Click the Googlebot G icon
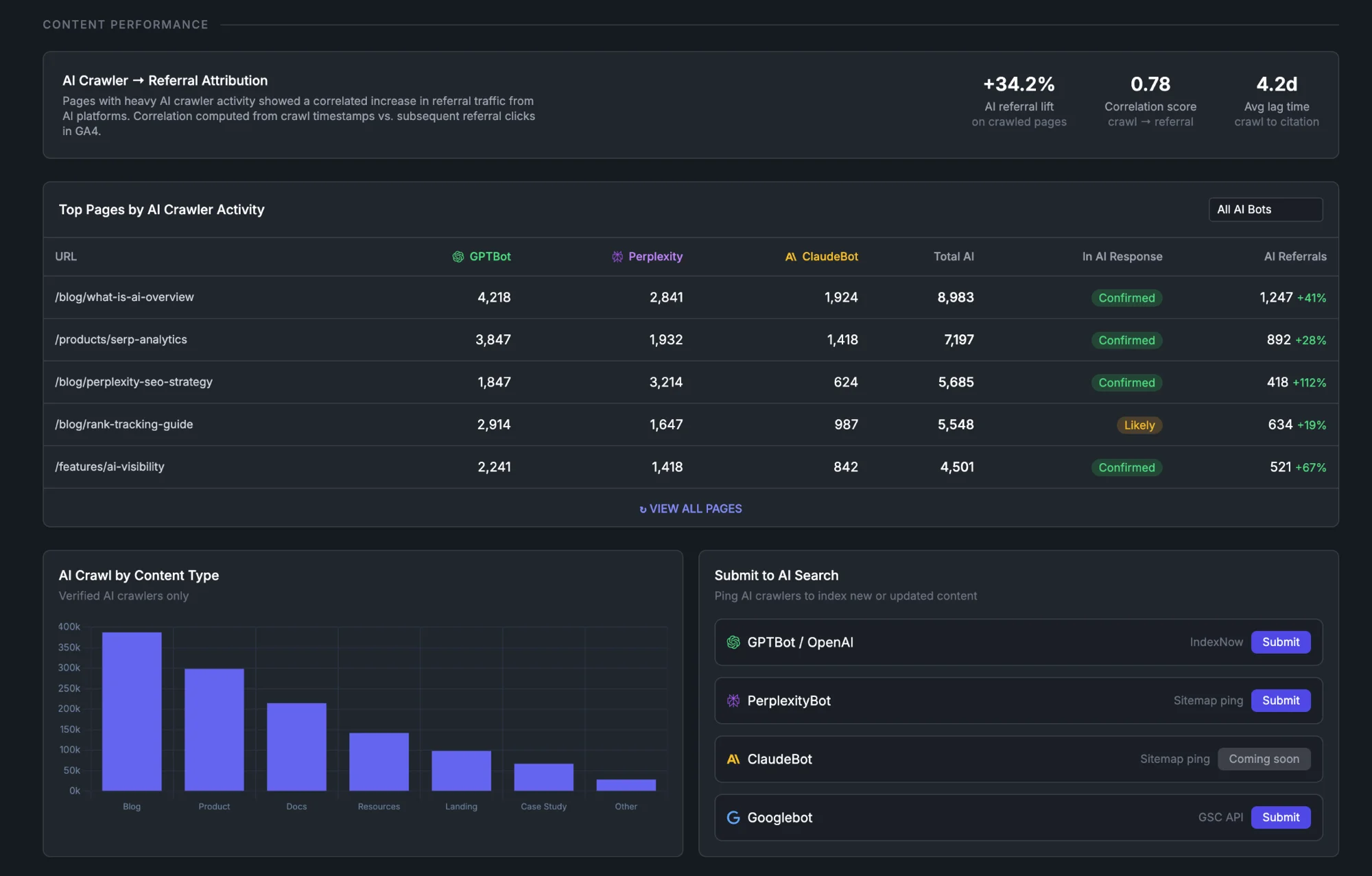Viewport: 1372px width, 876px height. coord(733,817)
